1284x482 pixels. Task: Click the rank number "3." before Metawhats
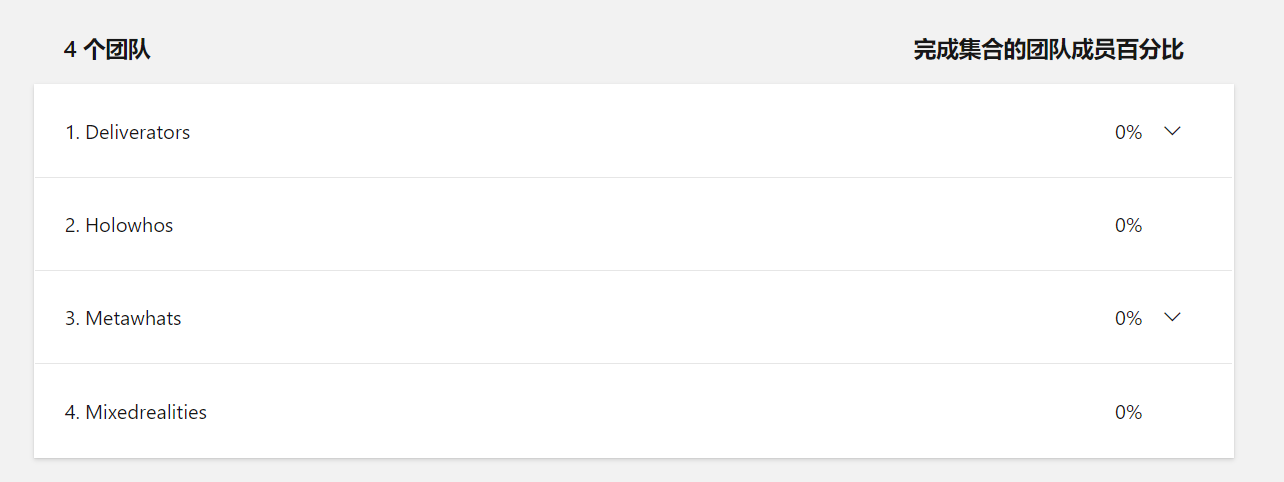pyautogui.click(x=72, y=318)
